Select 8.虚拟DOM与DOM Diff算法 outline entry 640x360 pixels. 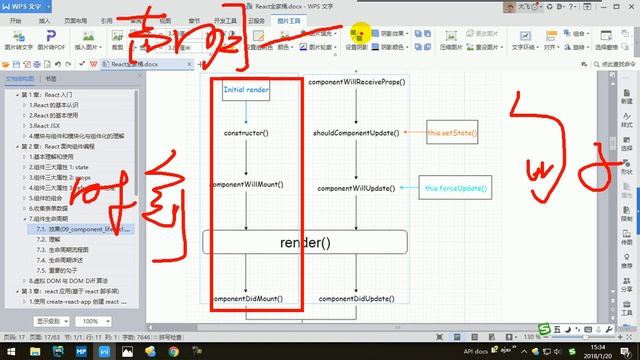pyautogui.click(x=68, y=281)
